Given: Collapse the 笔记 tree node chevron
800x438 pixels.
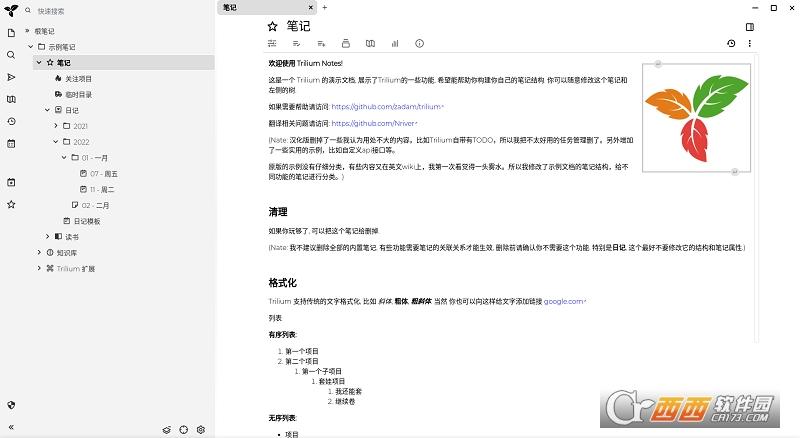Looking at the screenshot, I should 39,62.
